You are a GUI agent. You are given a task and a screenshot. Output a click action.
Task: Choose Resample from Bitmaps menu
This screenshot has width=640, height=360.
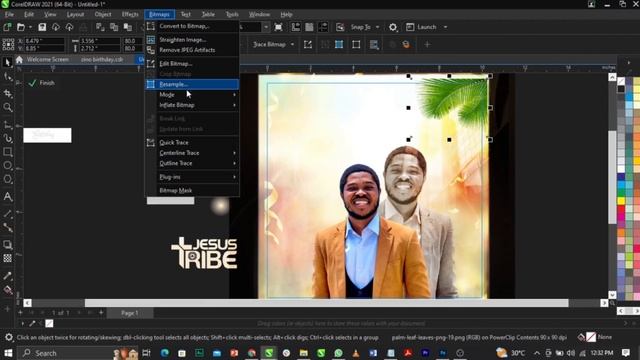click(x=192, y=84)
